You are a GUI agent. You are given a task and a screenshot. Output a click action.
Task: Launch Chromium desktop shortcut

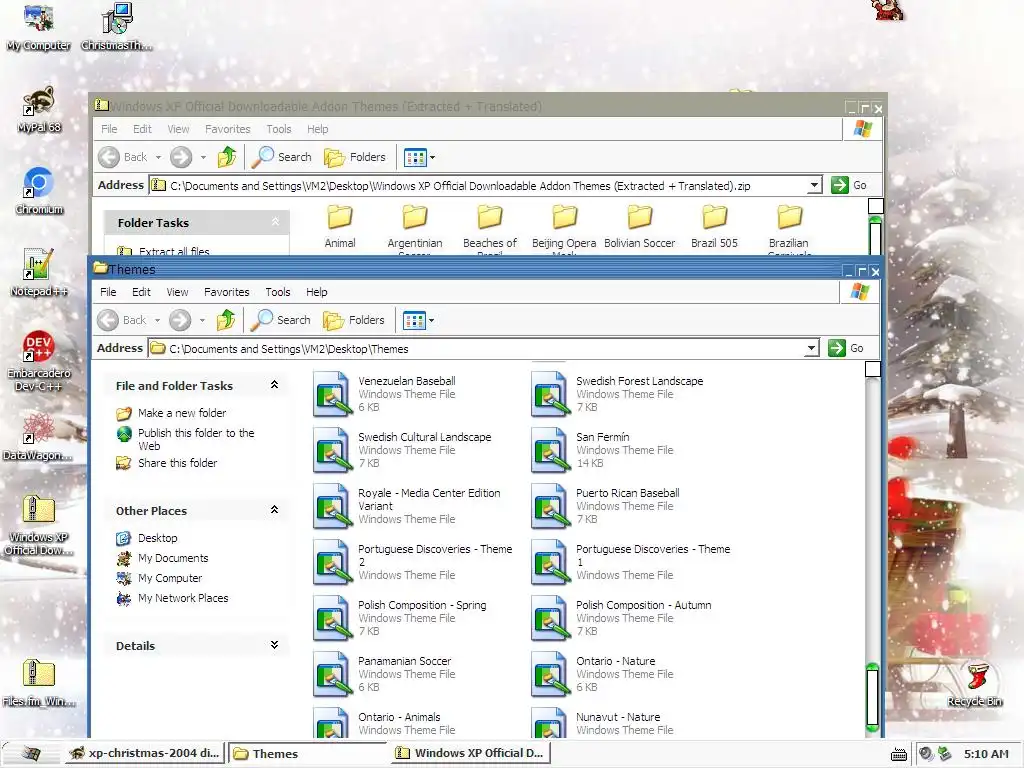(39, 190)
